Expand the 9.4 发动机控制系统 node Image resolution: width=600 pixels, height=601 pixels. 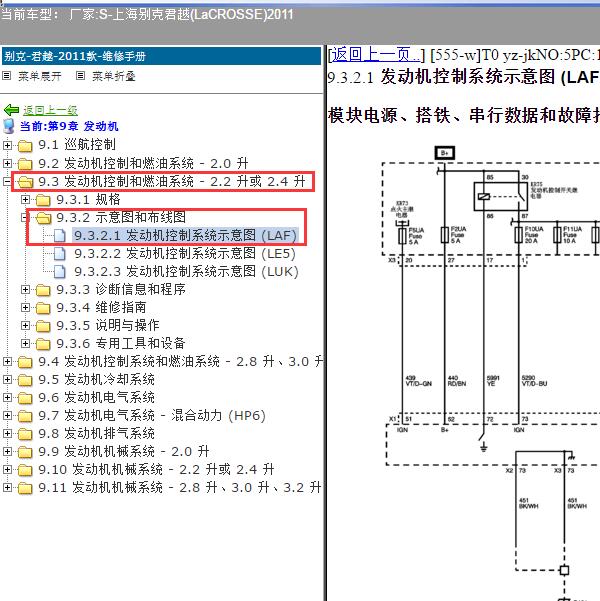pos(7,361)
